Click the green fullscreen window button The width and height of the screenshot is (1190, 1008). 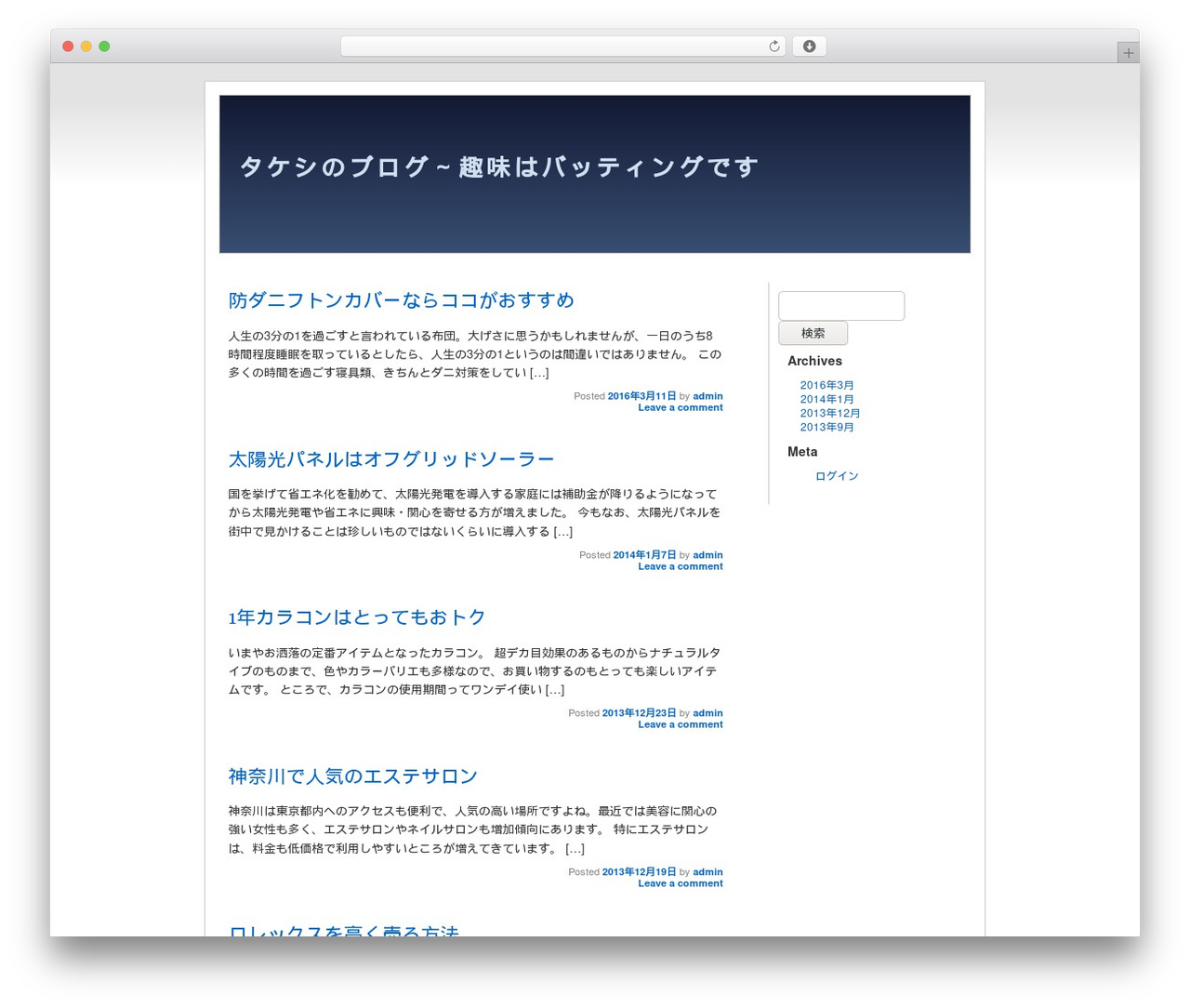click(x=104, y=46)
